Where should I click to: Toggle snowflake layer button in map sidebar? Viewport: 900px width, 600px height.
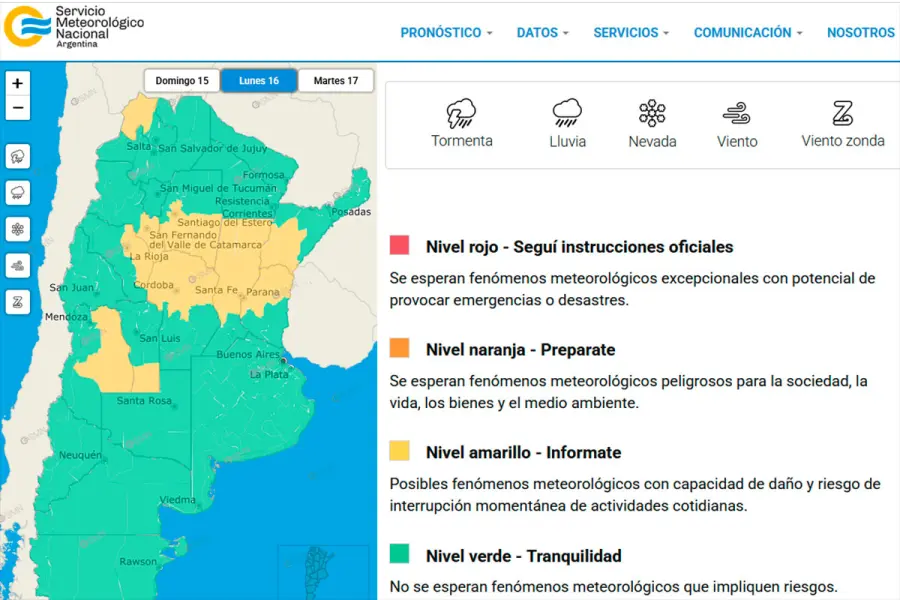coord(18,229)
